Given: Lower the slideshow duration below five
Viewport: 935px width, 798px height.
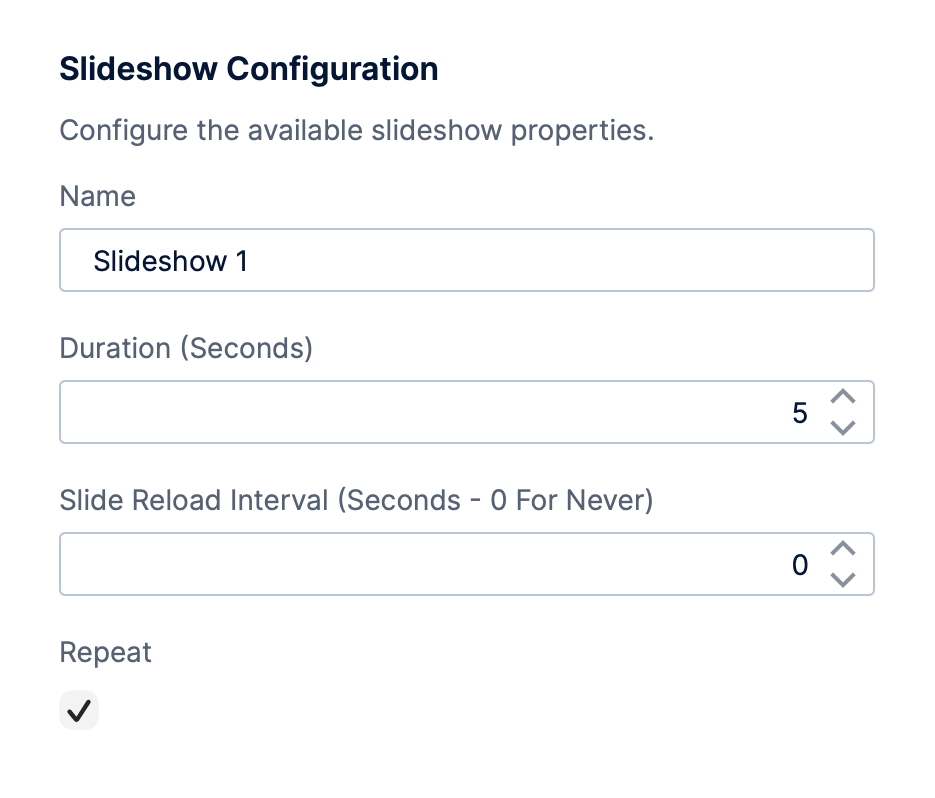Looking at the screenshot, I should [x=843, y=428].
